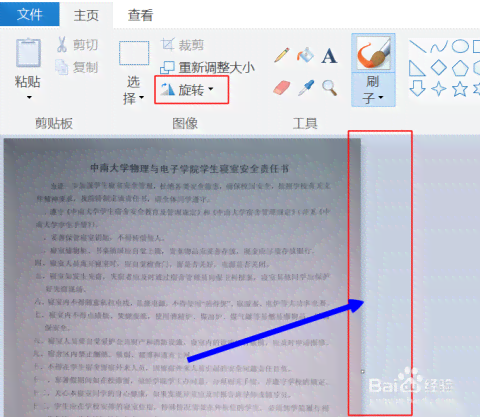Click the document title in the canvas image

tap(189, 168)
